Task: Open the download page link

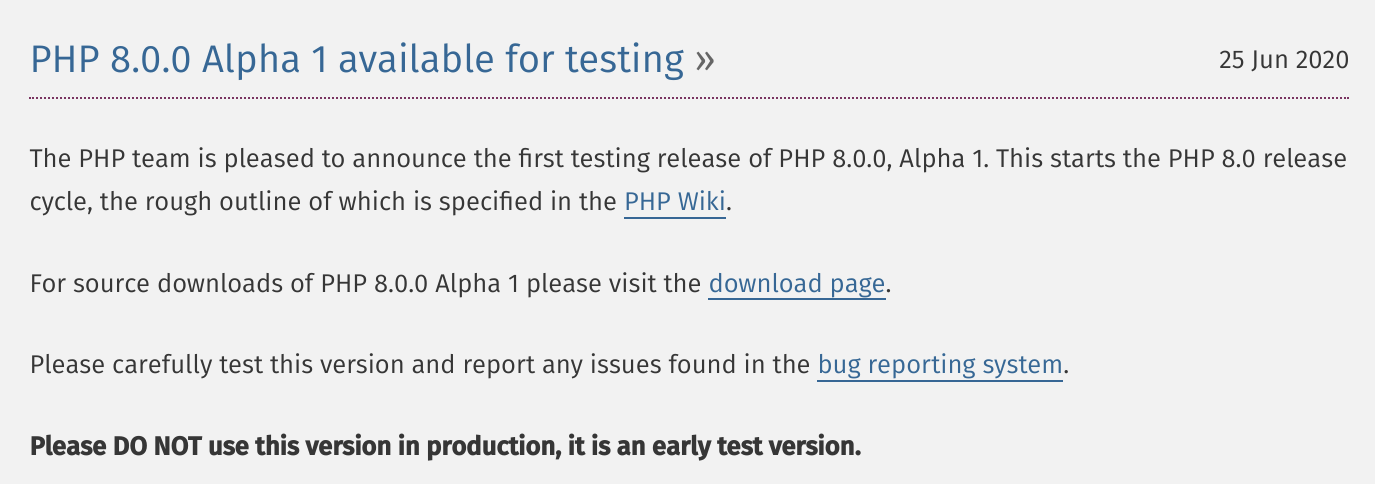Action: pyautogui.click(x=796, y=284)
